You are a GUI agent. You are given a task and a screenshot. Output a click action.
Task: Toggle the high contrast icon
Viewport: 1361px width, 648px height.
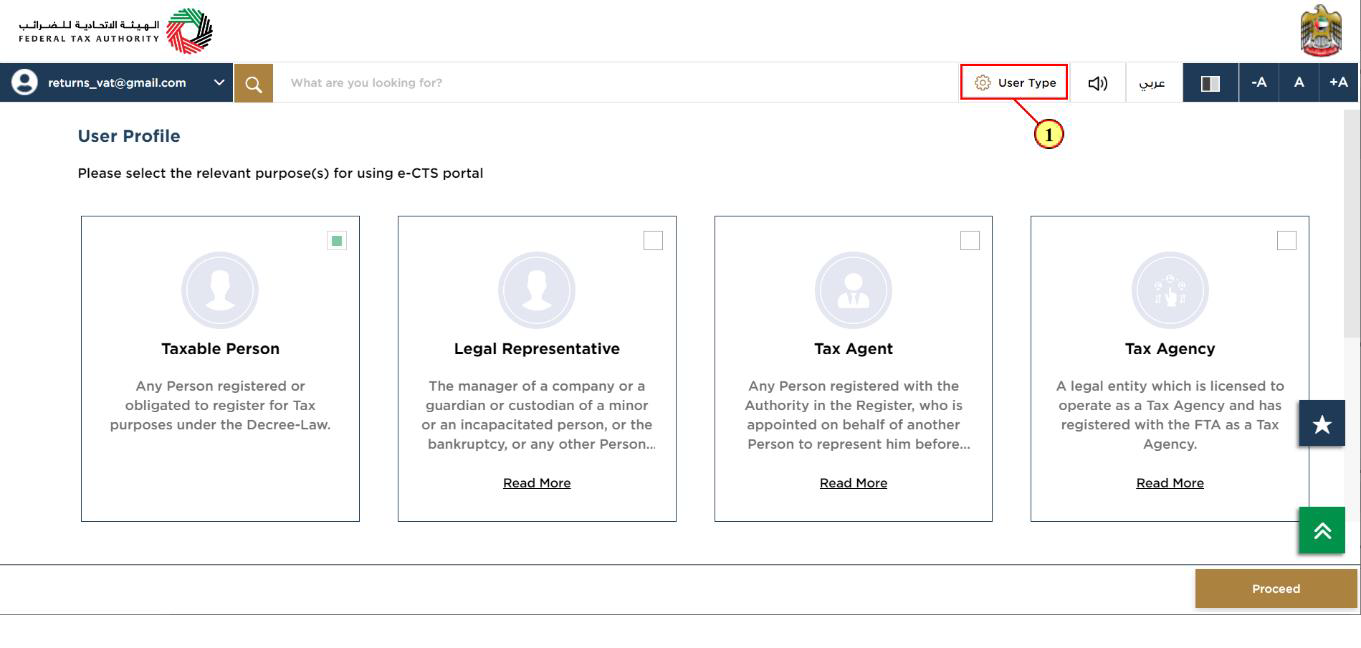(x=1210, y=83)
